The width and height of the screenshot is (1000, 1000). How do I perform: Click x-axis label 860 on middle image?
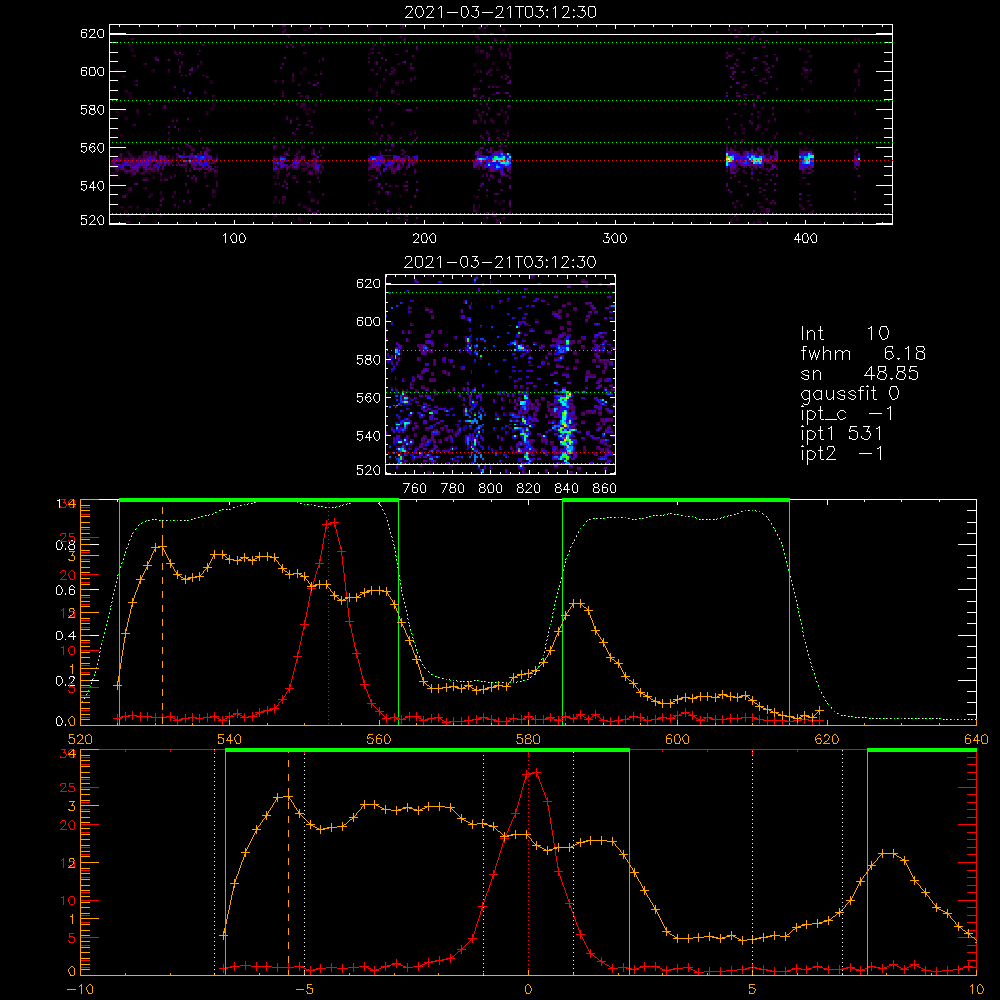click(605, 489)
